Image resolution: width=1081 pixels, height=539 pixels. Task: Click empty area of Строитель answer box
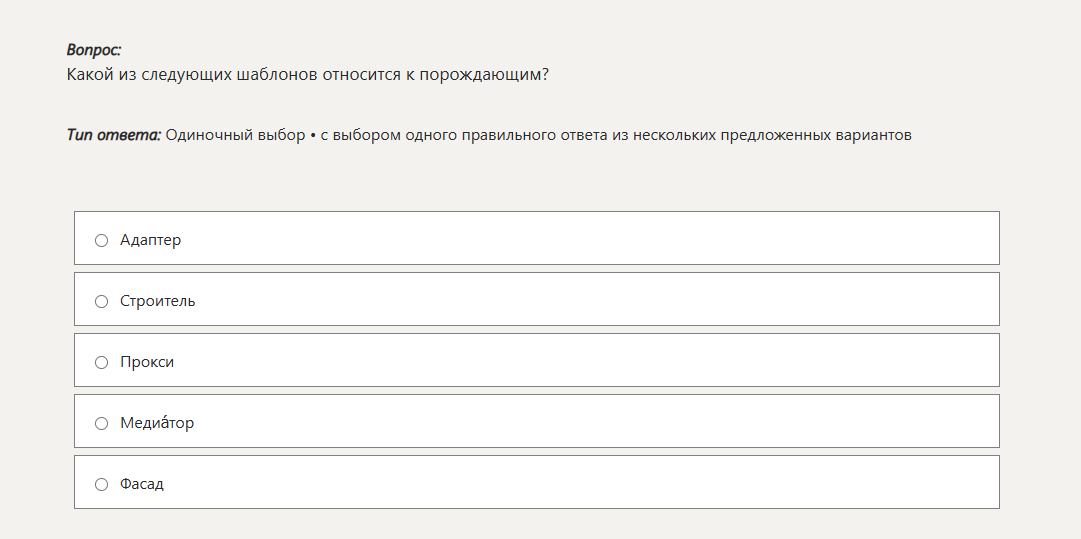tap(600, 301)
